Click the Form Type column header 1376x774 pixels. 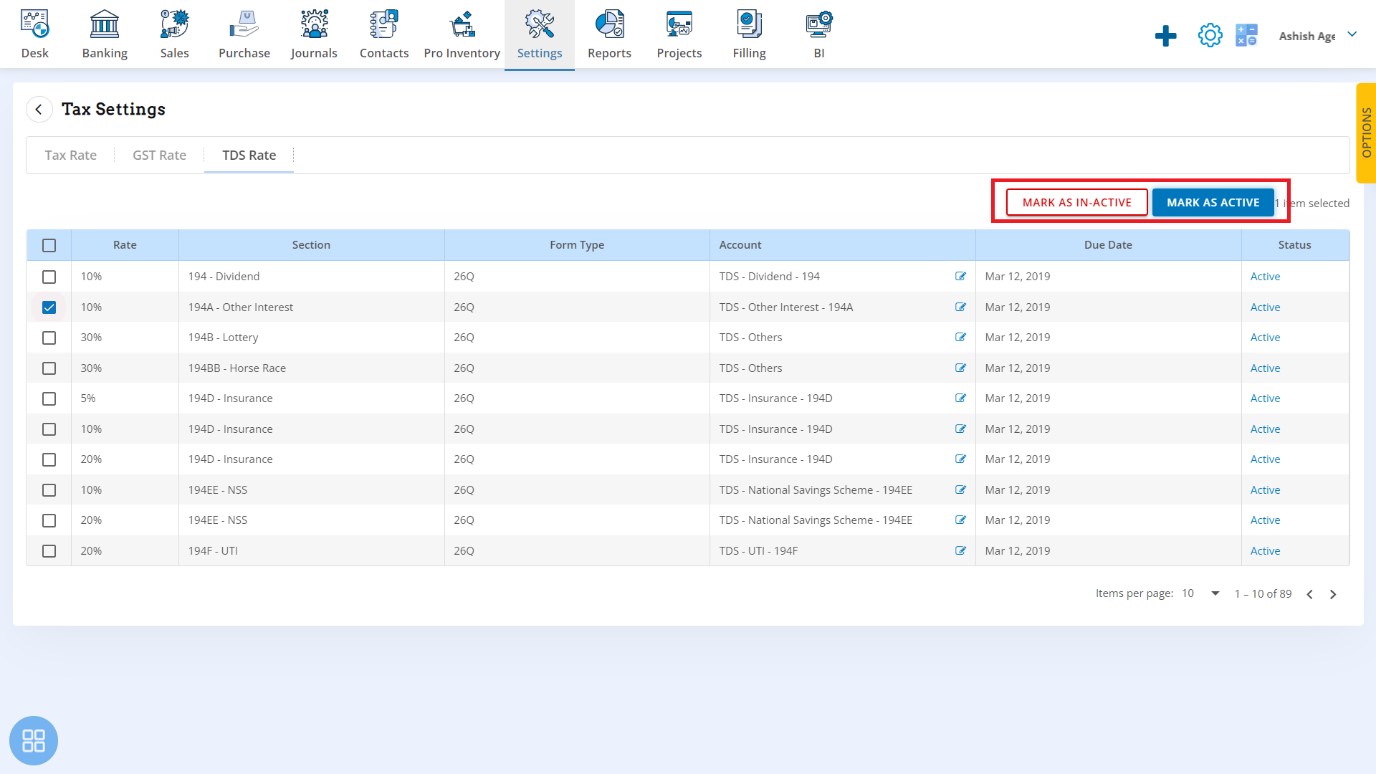tap(577, 245)
